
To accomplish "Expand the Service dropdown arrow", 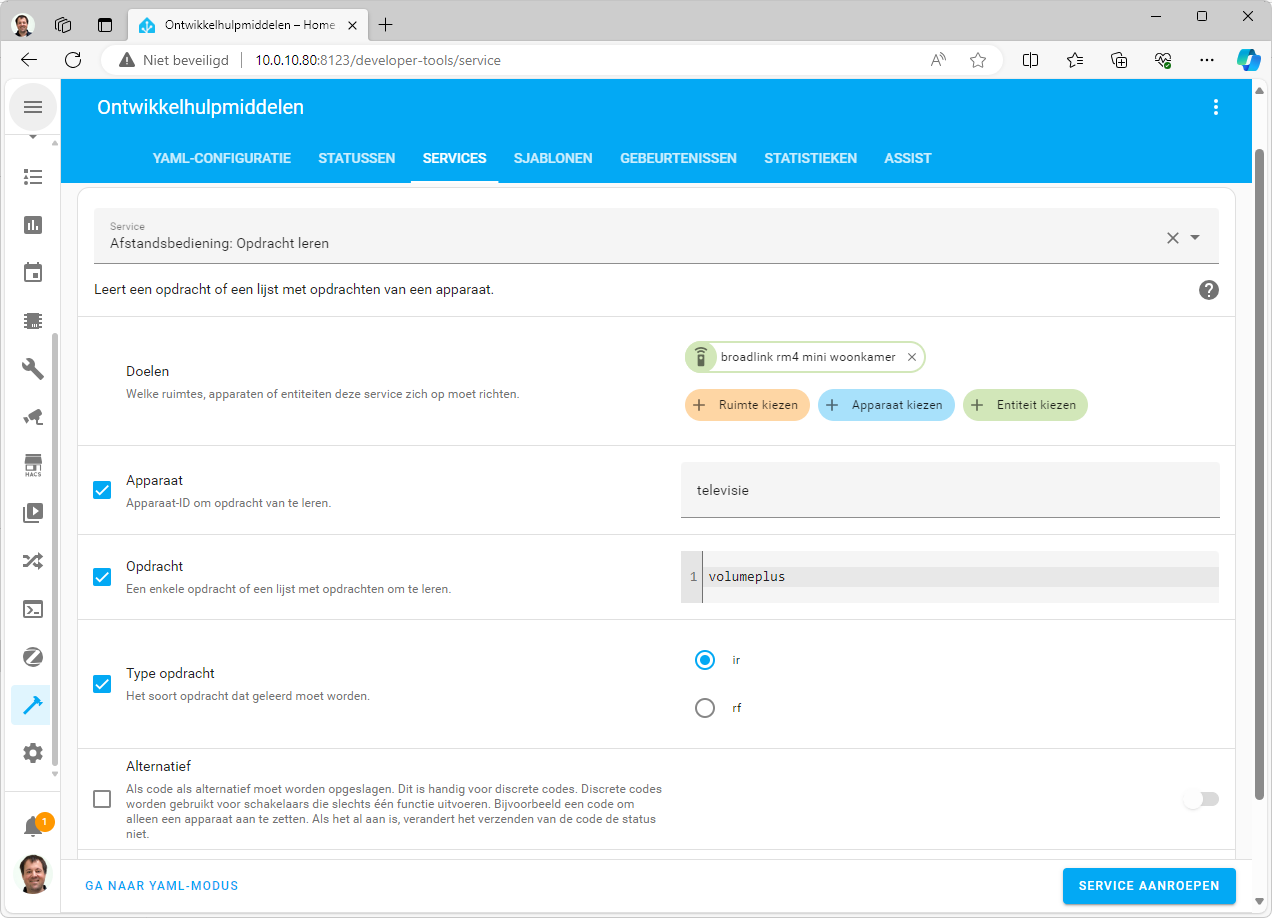I will pos(1195,238).
